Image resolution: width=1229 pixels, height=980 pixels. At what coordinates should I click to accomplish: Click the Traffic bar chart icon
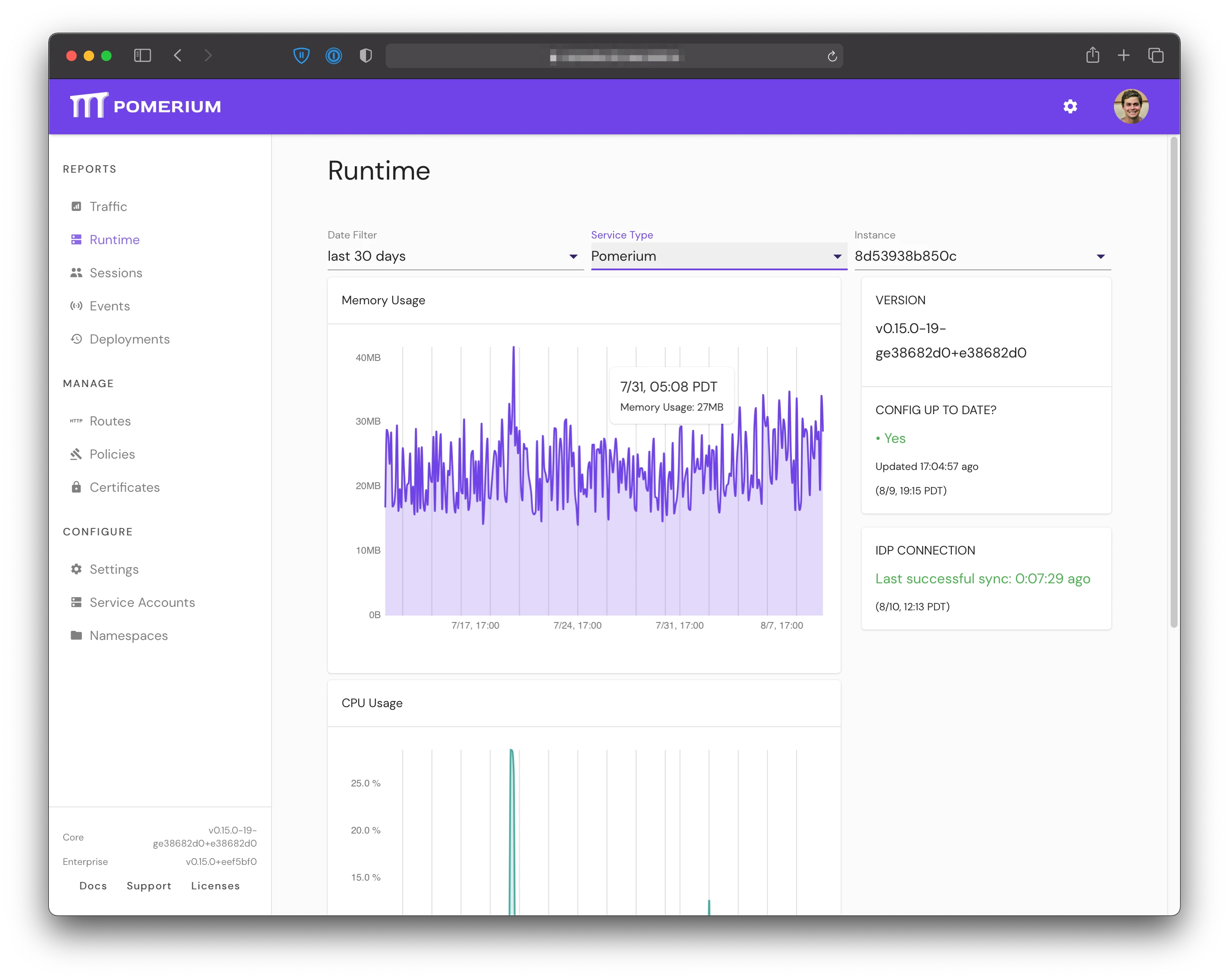coord(76,207)
